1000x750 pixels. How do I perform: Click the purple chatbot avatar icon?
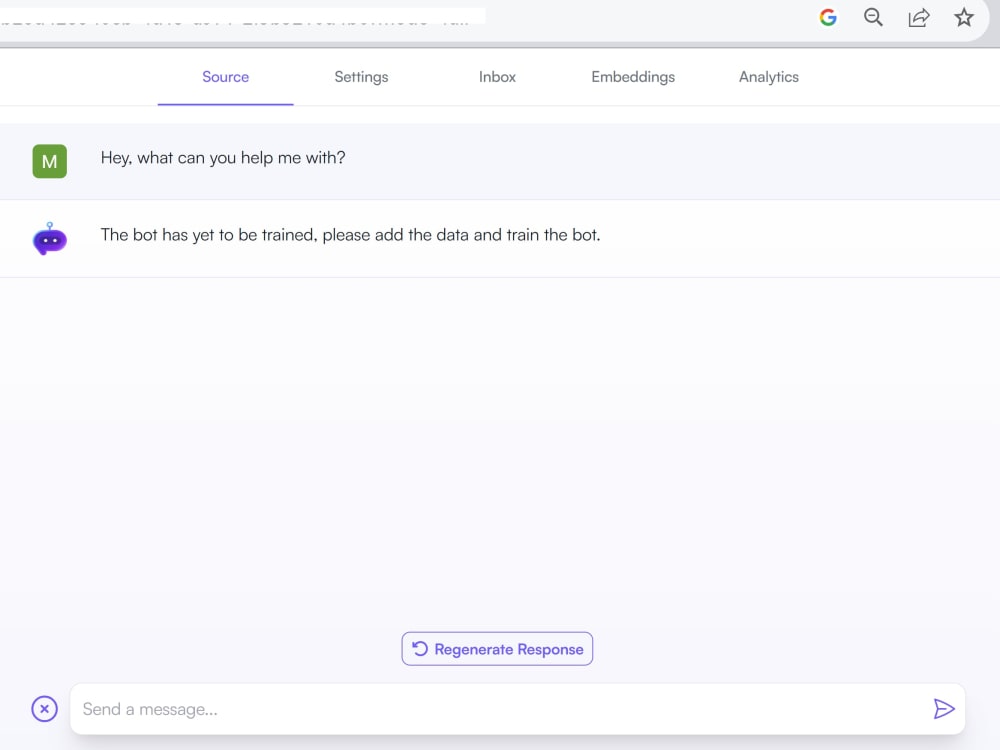coord(50,239)
